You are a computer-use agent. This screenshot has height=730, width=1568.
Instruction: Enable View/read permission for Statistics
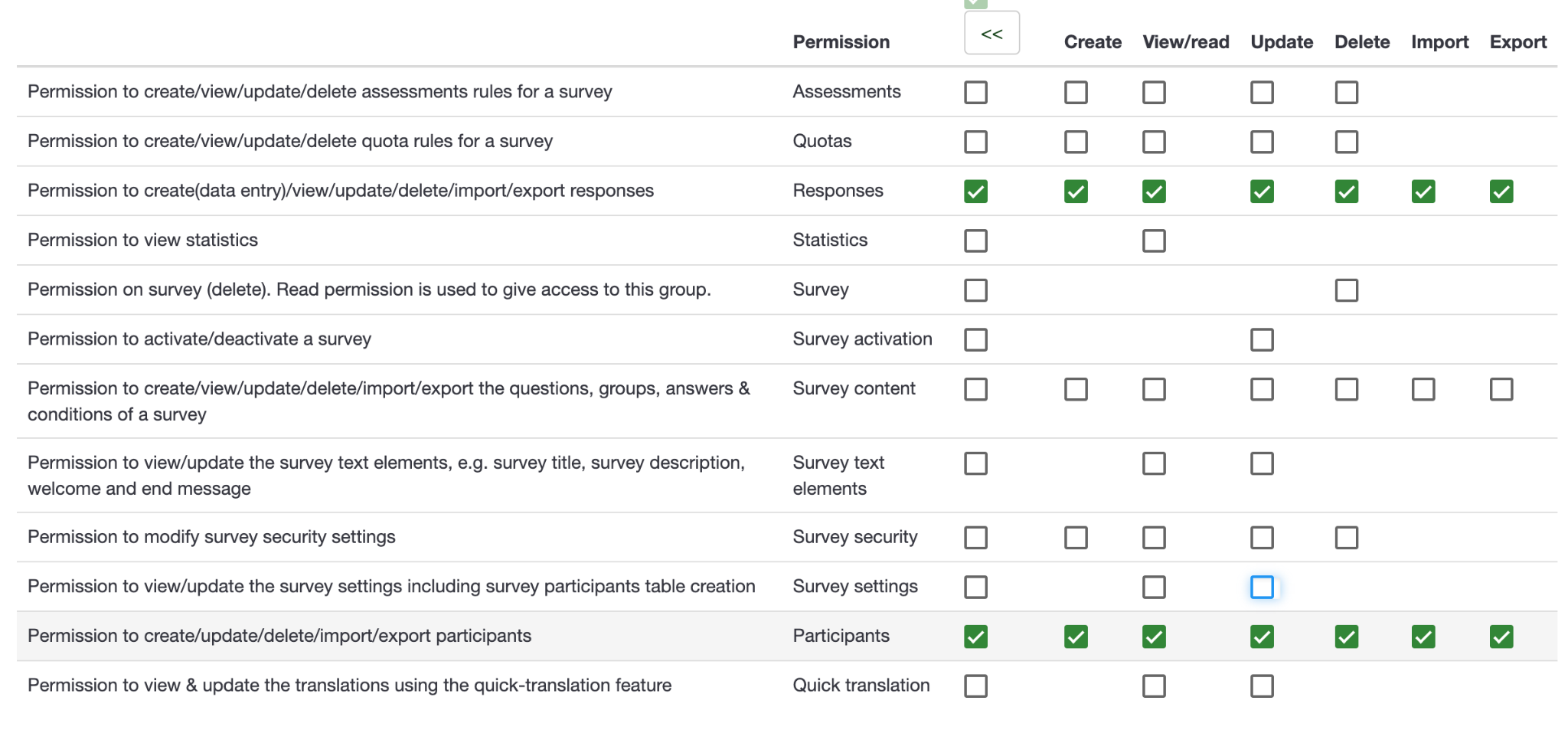(x=1153, y=241)
